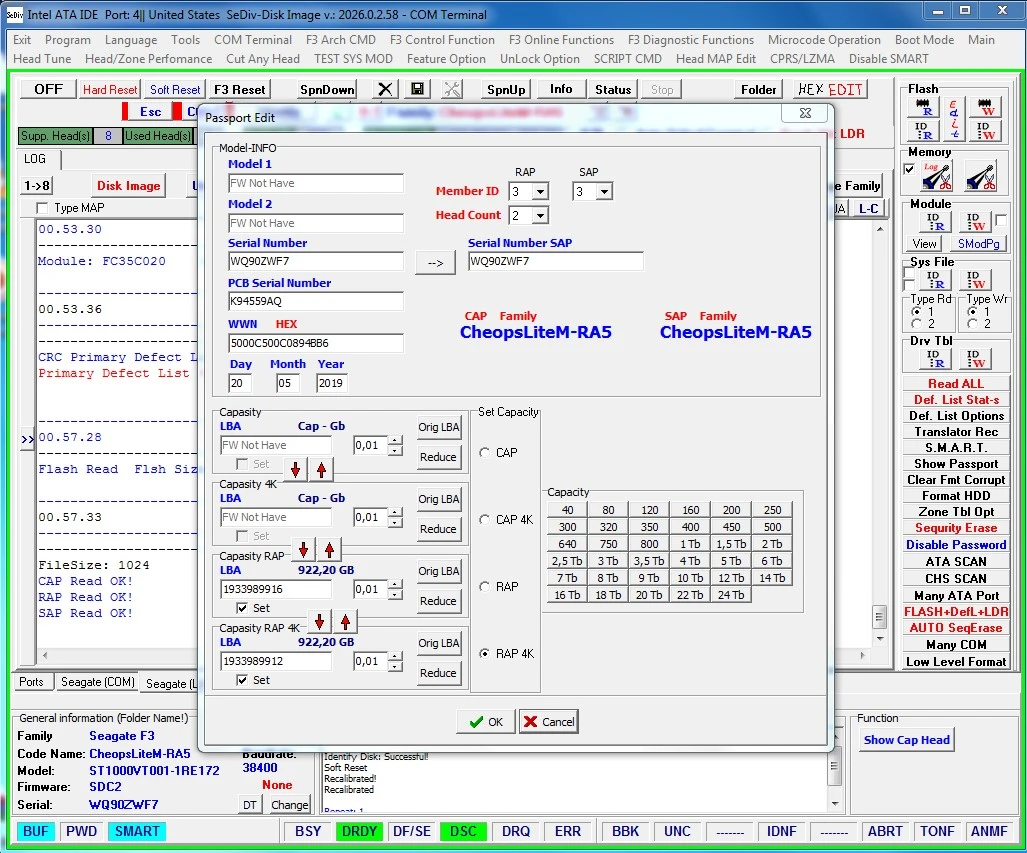Click the Memory Log clean icon
This screenshot has width=1027, height=853.
[x=937, y=176]
